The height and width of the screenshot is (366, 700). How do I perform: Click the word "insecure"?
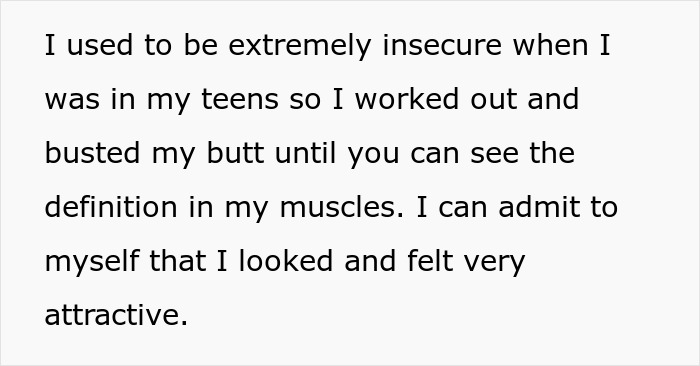click(442, 46)
